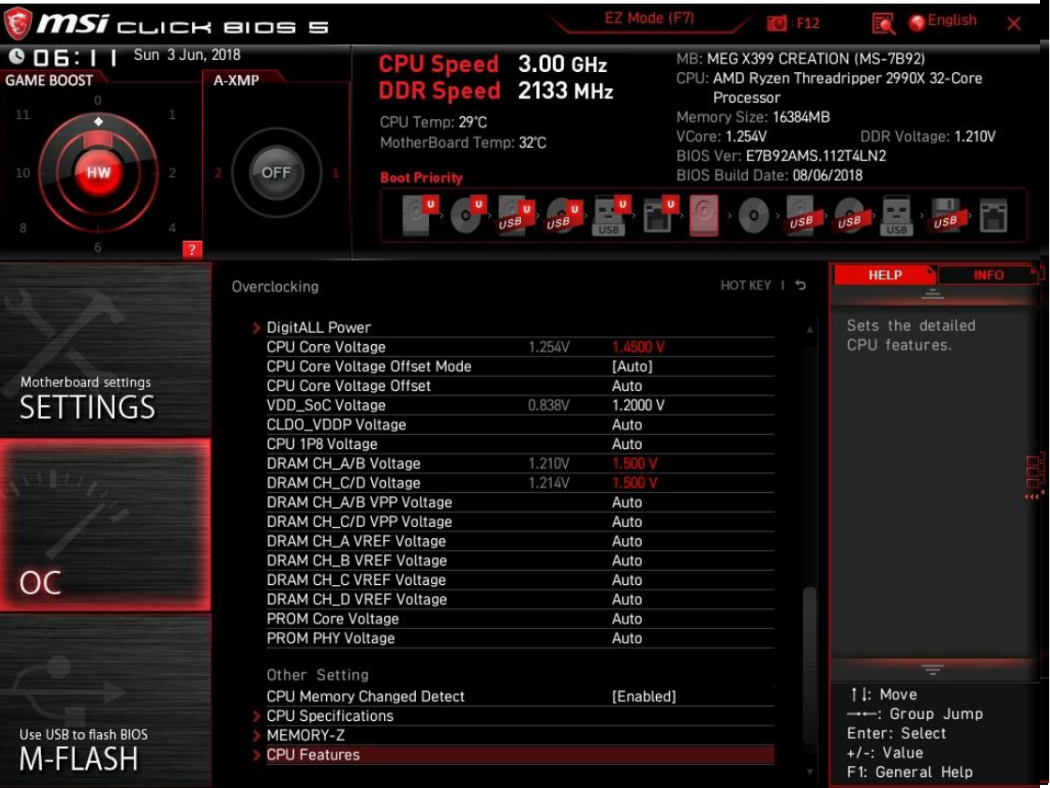1050x788 pixels.
Task: Select the DRAM CH_C/D VPP Voltage row
Action: click(520, 522)
